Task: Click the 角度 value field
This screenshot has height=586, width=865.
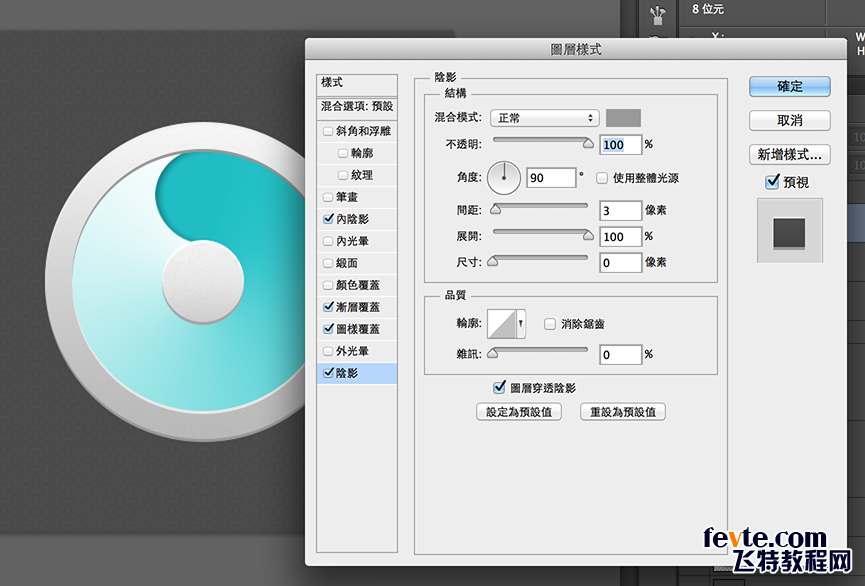Action: pos(551,178)
